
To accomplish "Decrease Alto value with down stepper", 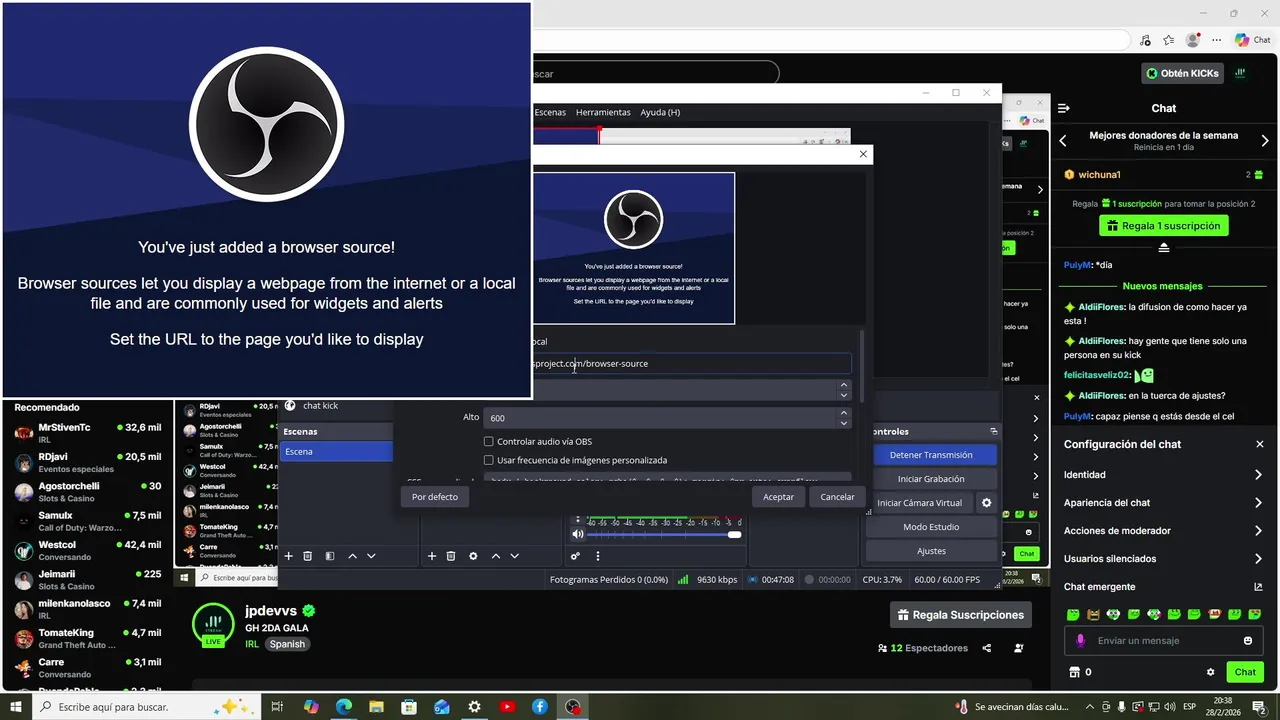I will [x=844, y=422].
